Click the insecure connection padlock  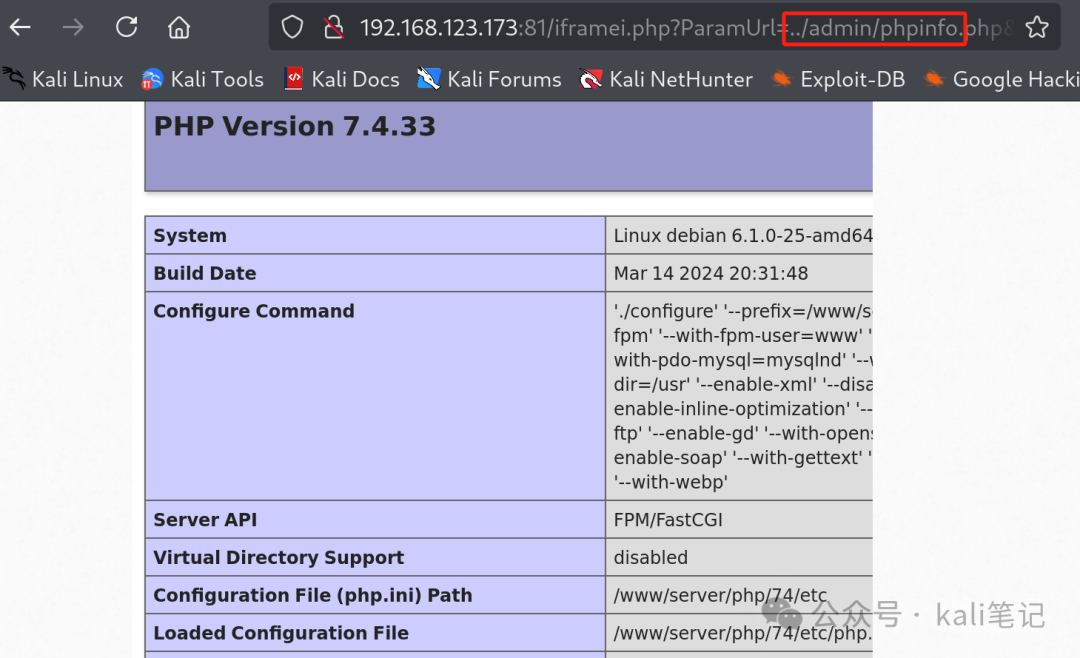333,27
